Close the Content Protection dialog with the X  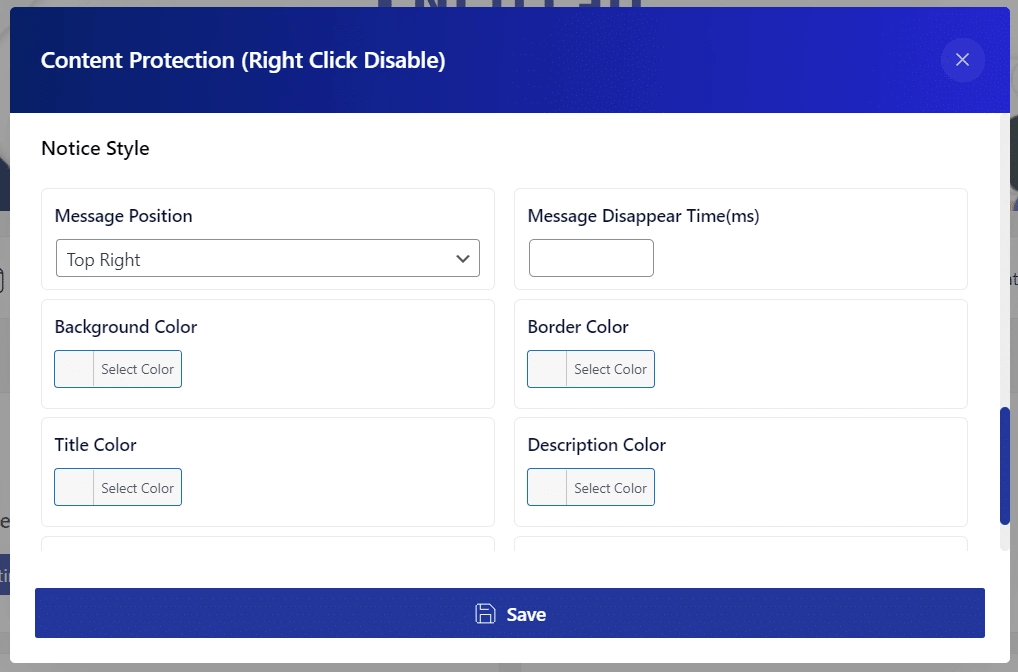click(961, 60)
